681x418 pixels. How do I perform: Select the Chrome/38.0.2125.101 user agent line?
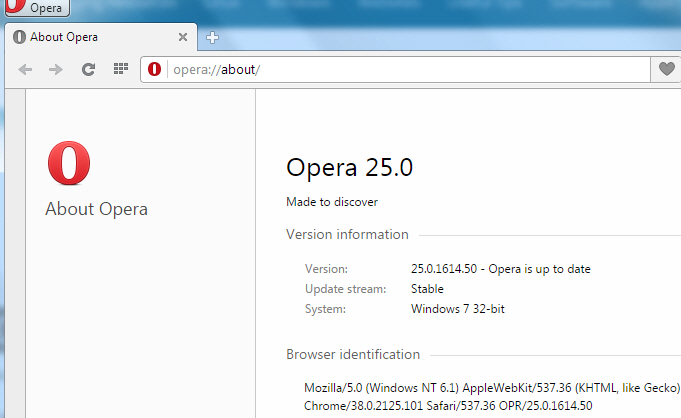tap(448, 406)
